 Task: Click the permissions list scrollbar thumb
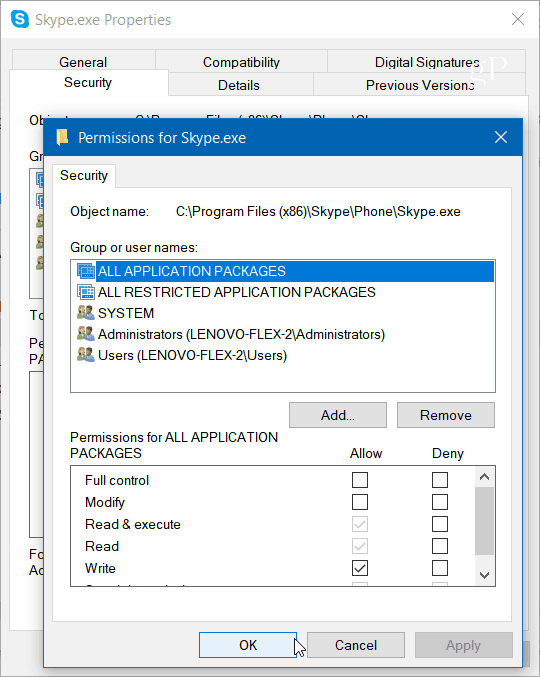coord(484,521)
